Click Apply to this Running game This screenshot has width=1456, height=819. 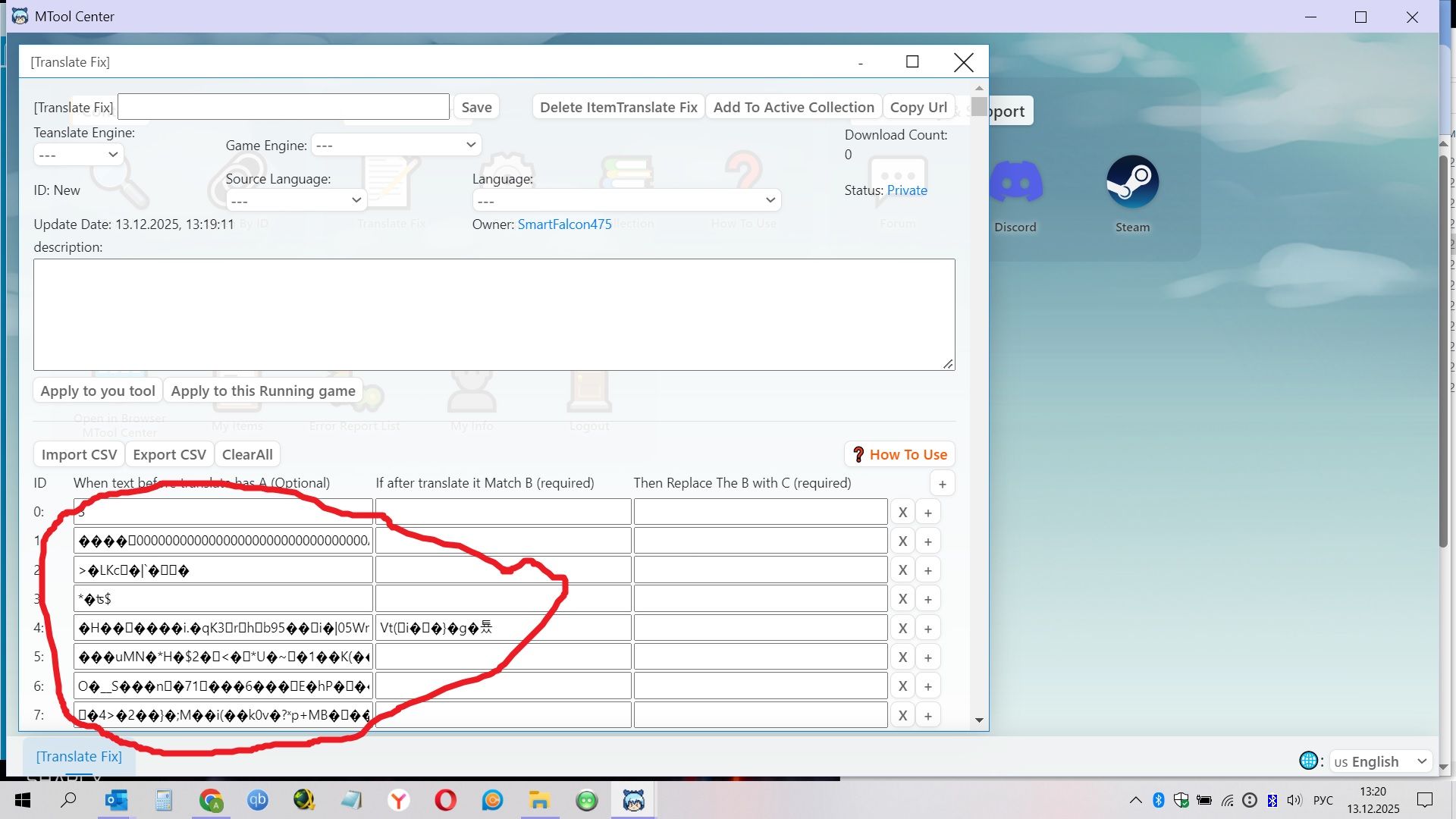[x=262, y=391]
